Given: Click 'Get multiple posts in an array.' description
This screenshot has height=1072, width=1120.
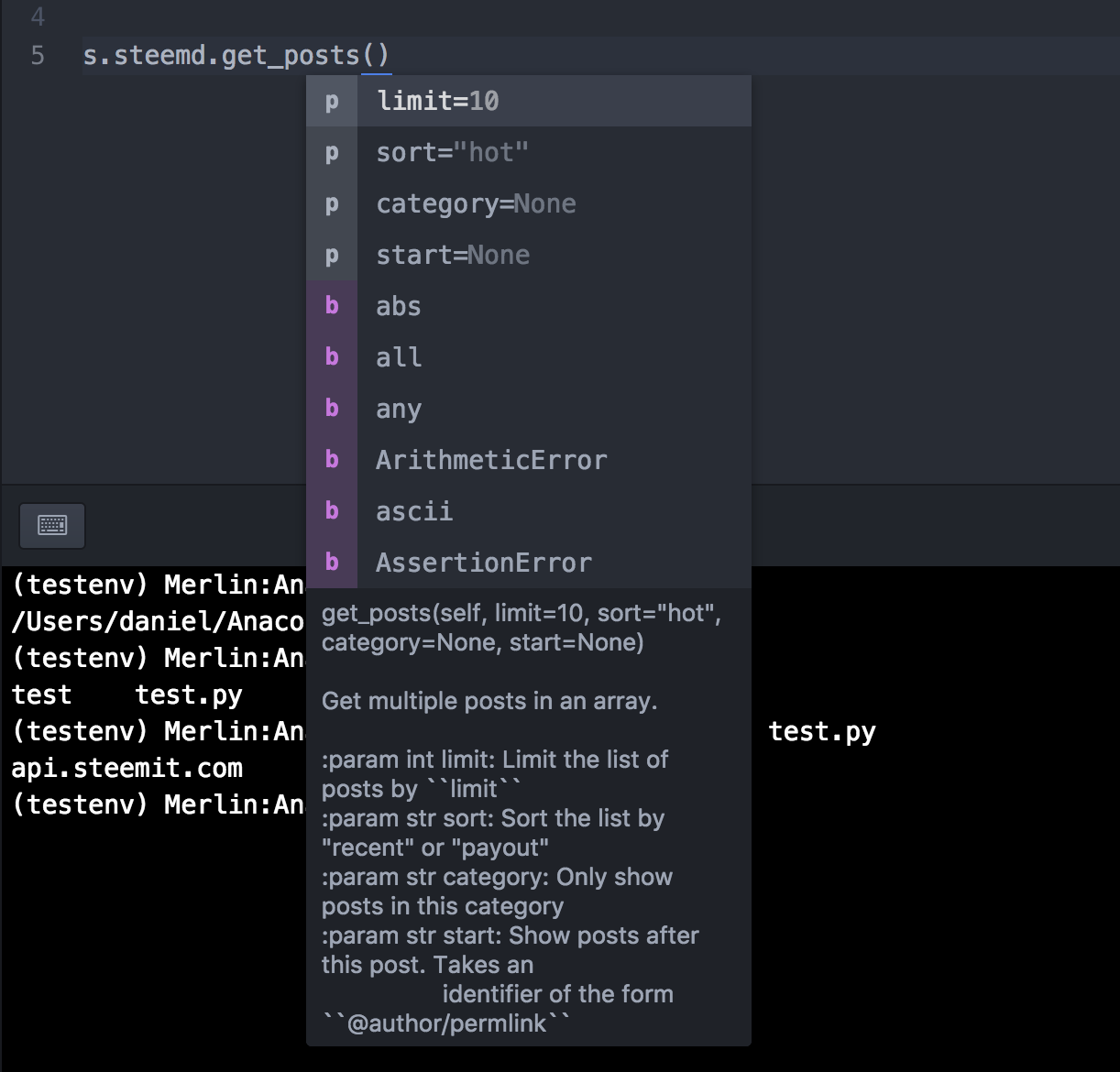Looking at the screenshot, I should pos(489,702).
